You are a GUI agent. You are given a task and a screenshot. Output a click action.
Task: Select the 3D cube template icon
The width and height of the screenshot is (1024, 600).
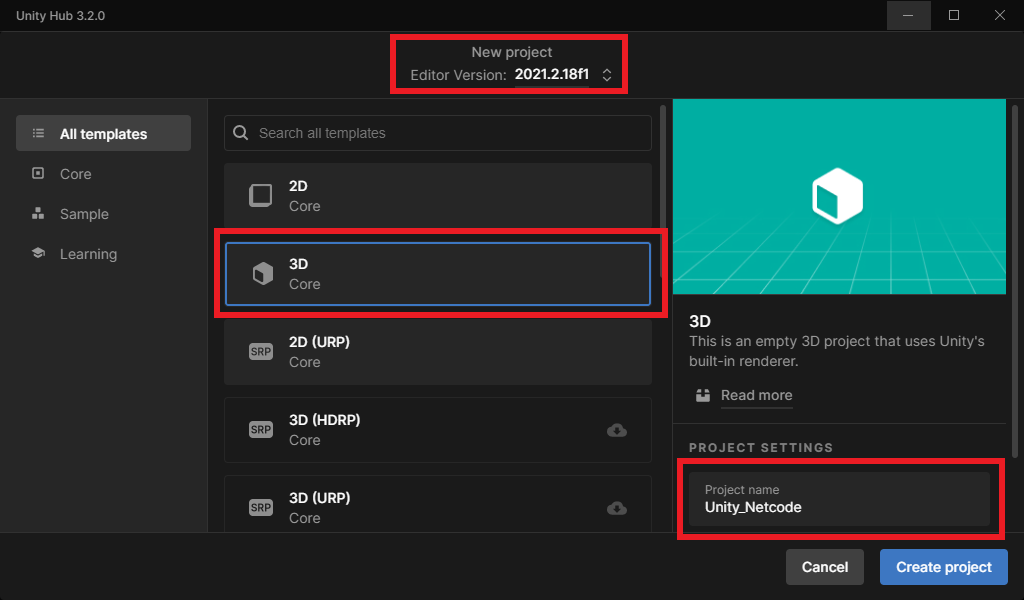[263, 274]
